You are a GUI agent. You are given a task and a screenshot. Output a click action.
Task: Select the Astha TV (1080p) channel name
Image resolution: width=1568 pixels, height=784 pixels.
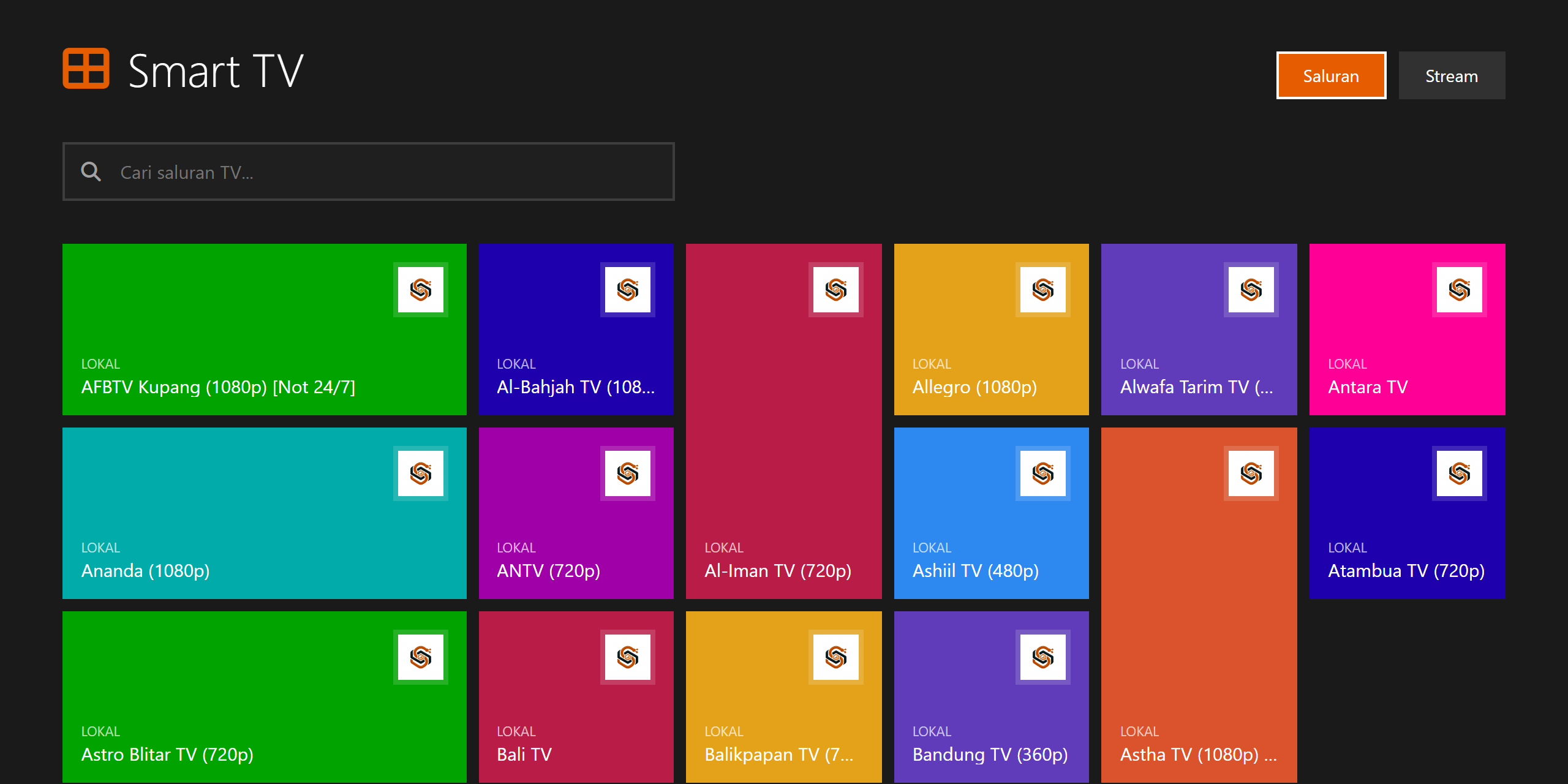click(x=1199, y=755)
